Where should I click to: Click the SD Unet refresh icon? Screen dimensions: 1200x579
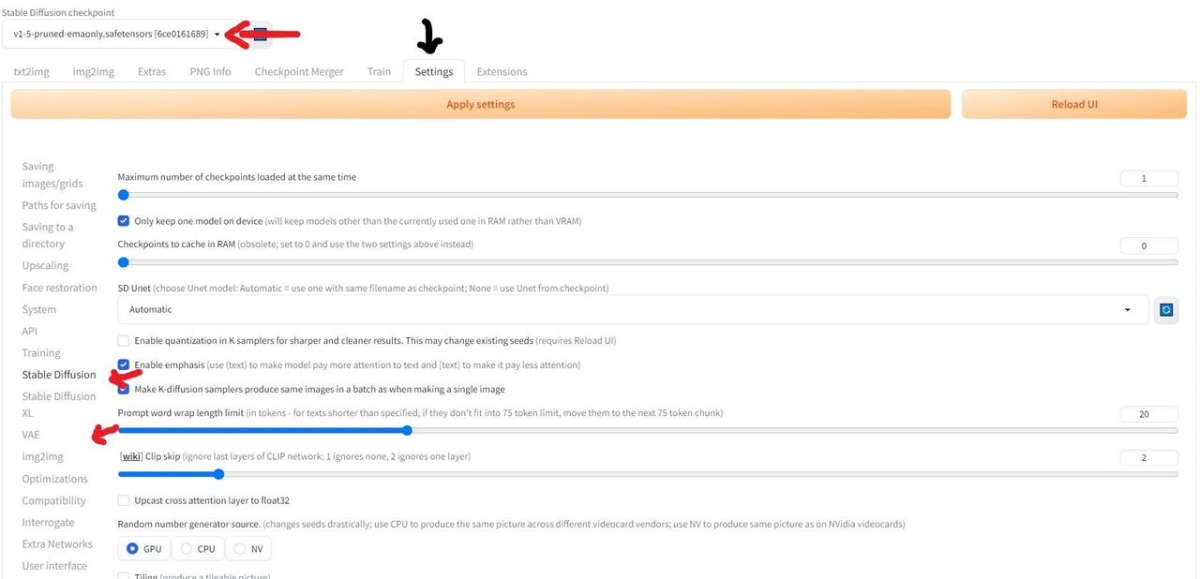click(1166, 310)
